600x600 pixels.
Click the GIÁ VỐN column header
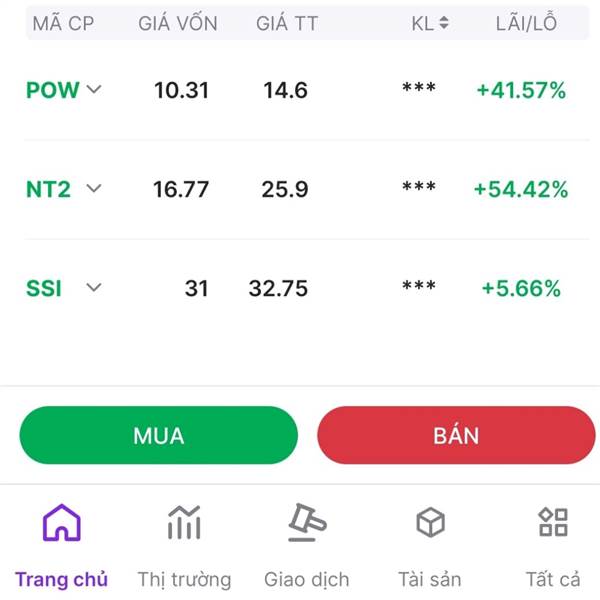click(x=177, y=23)
